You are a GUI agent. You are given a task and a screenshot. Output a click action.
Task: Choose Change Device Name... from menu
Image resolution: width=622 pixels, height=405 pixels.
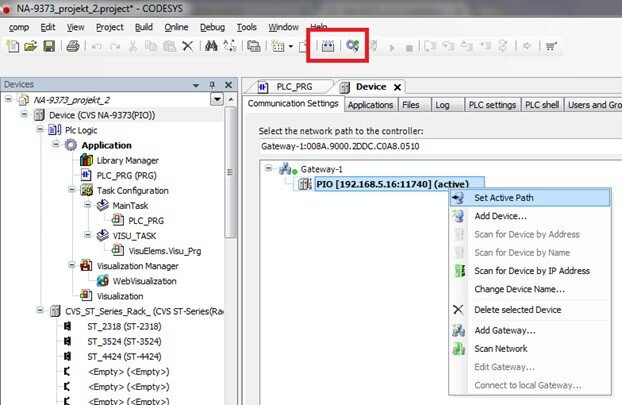click(x=530, y=289)
